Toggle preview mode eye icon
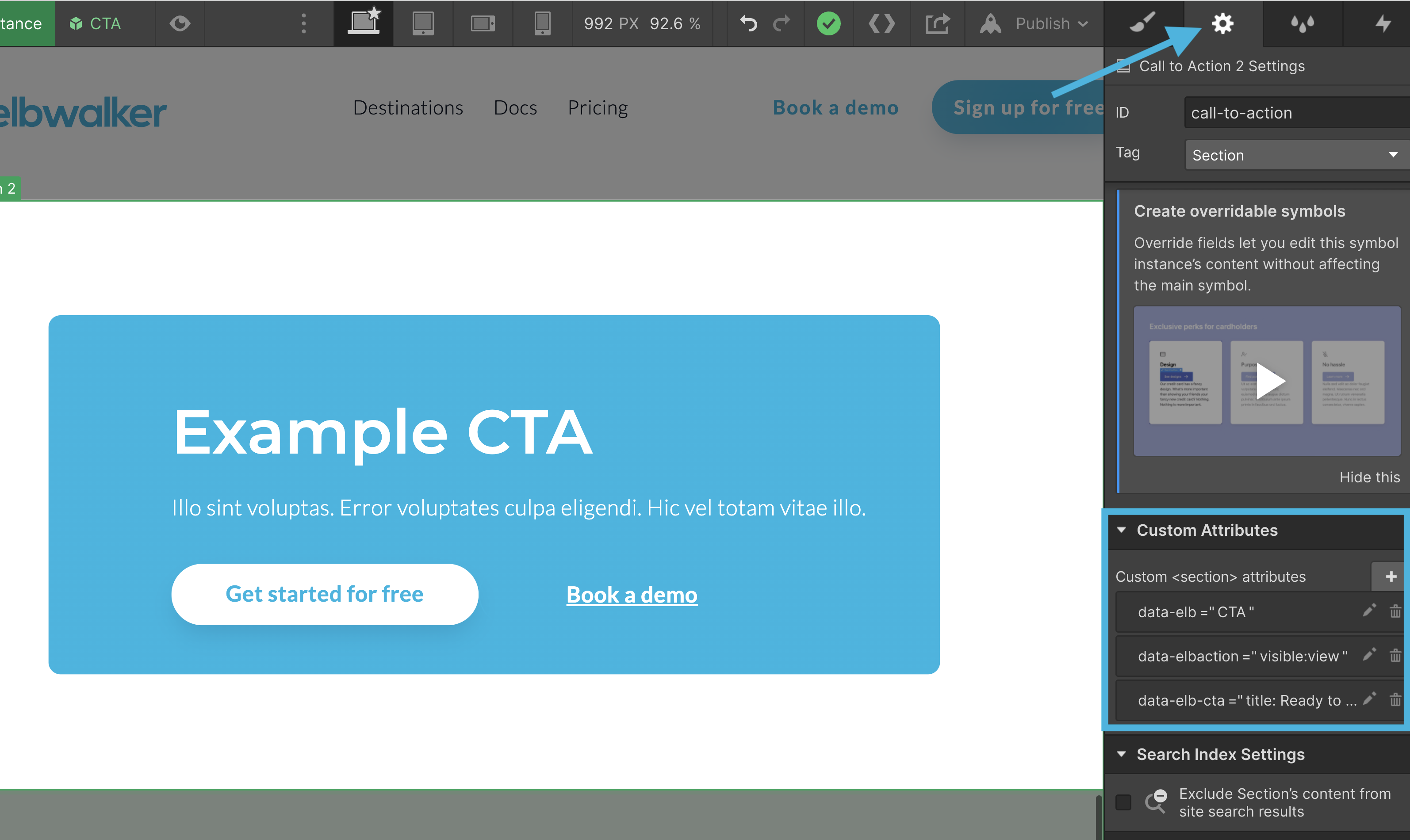This screenshot has height=840, width=1410. point(180,24)
